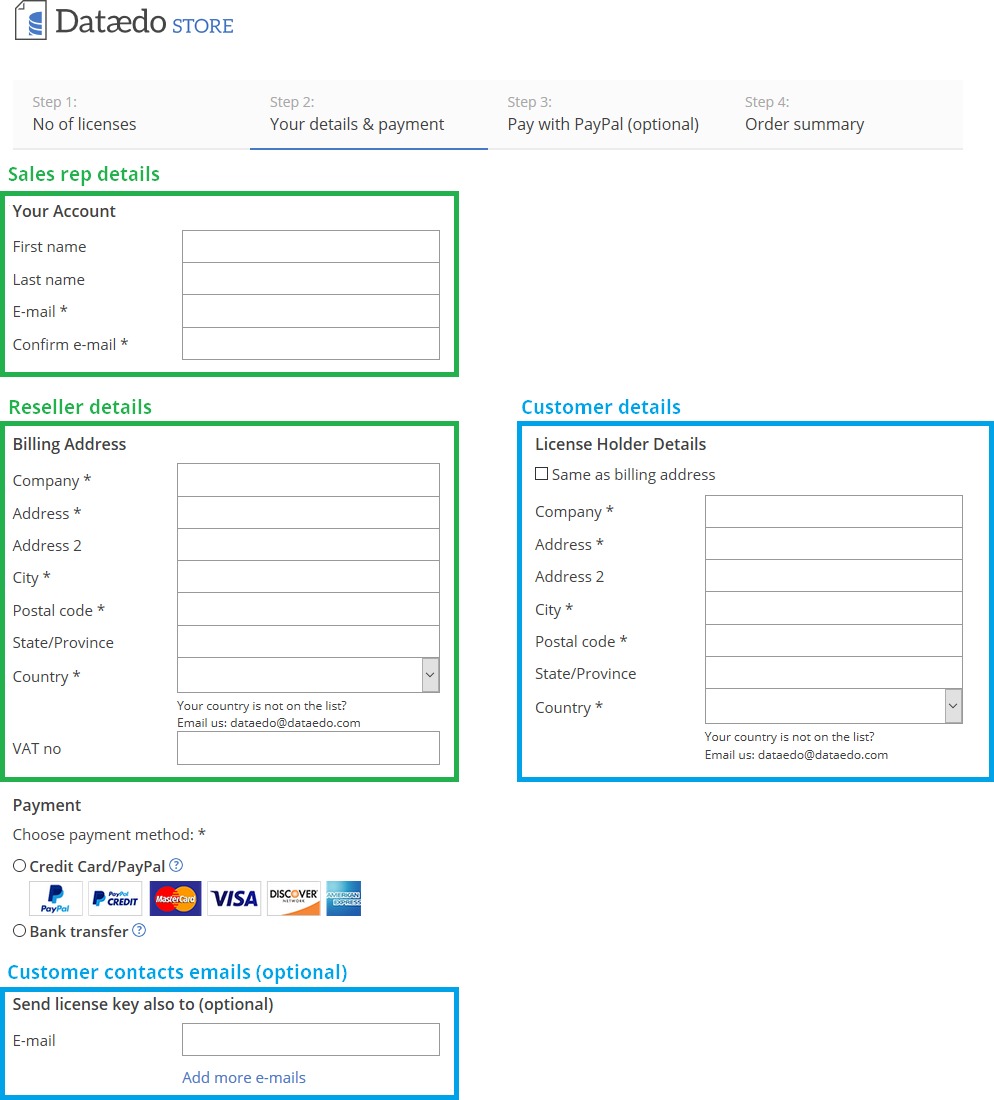Viewport: 994px width, 1100px height.
Task: Go to Step 1 No of licenses
Action: coord(84,115)
